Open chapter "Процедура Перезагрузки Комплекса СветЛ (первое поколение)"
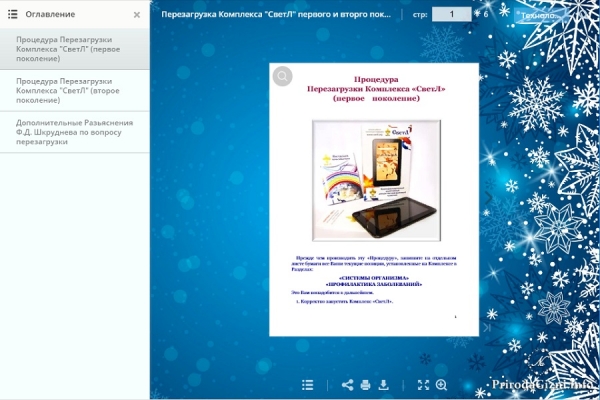This screenshot has height=400, width=600. [75, 49]
